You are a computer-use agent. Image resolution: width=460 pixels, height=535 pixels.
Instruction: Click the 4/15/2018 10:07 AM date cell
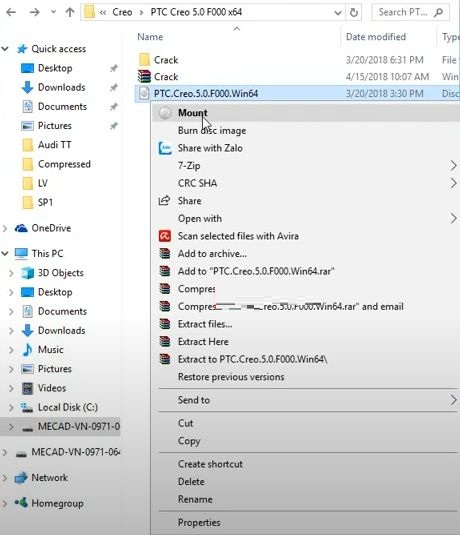387,76
